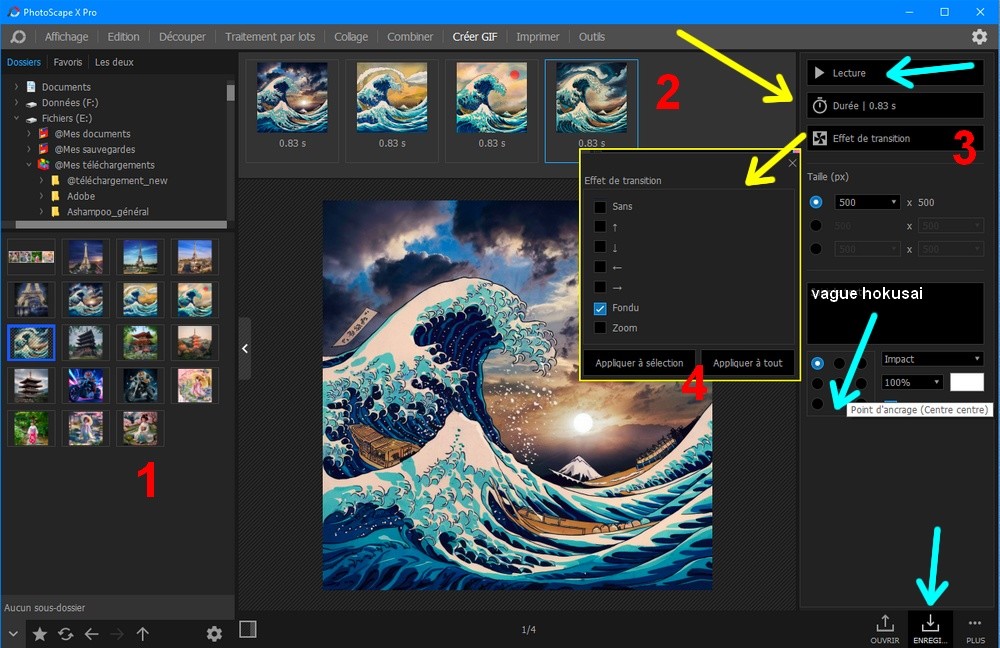Uncheck the Fondu transition option
Image resolution: width=1000 pixels, height=648 pixels.
point(599,308)
